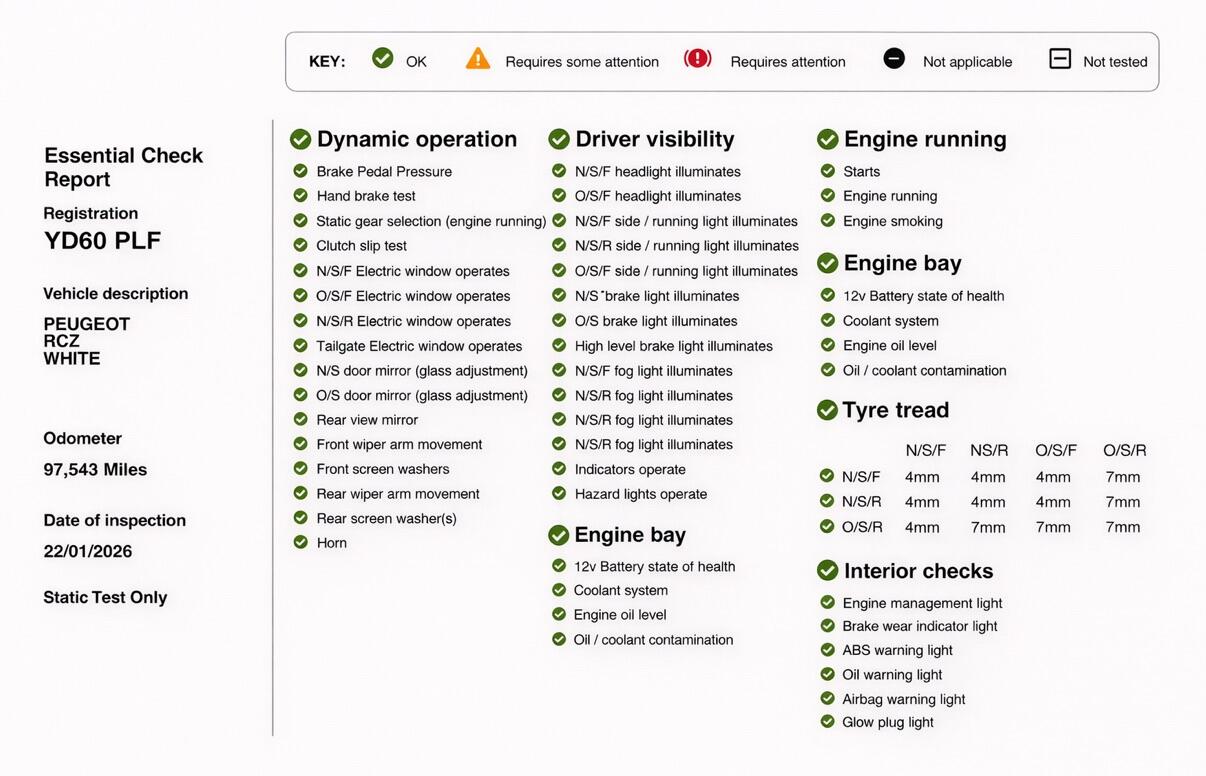Click the Not tested square icon
This screenshot has width=1206, height=776.
(1060, 59)
